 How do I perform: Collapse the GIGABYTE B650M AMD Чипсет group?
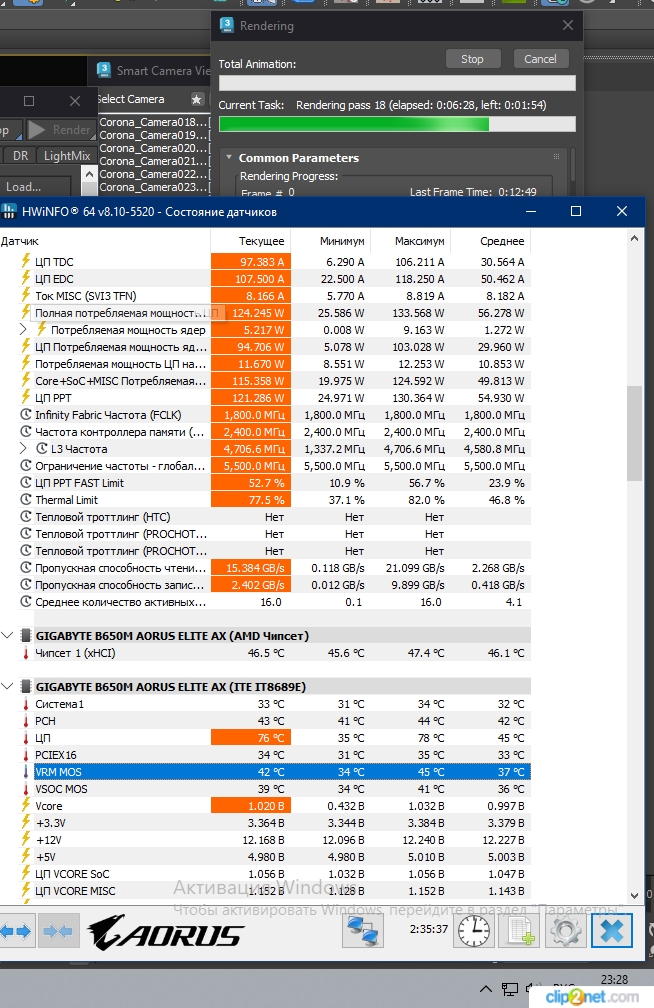point(7,635)
